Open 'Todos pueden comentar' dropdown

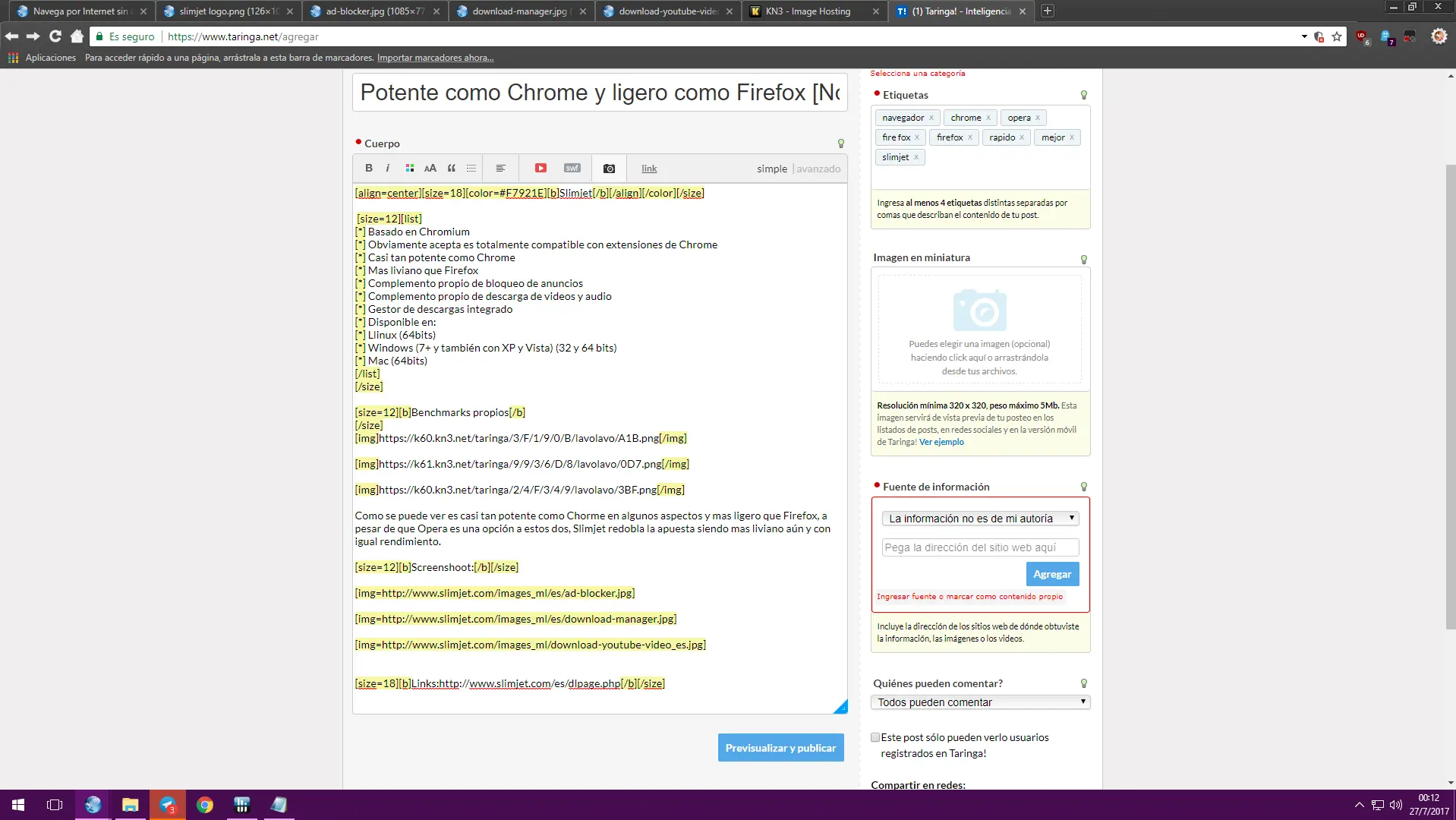click(980, 702)
